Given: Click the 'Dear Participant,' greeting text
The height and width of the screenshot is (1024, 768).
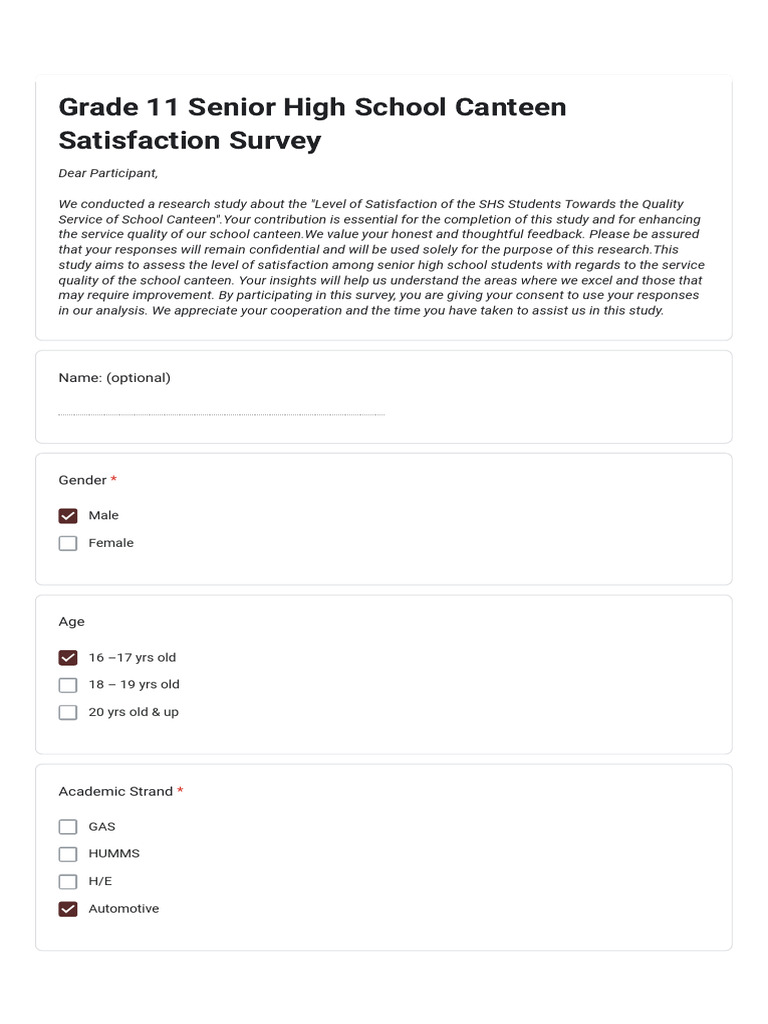Looking at the screenshot, I should (108, 173).
